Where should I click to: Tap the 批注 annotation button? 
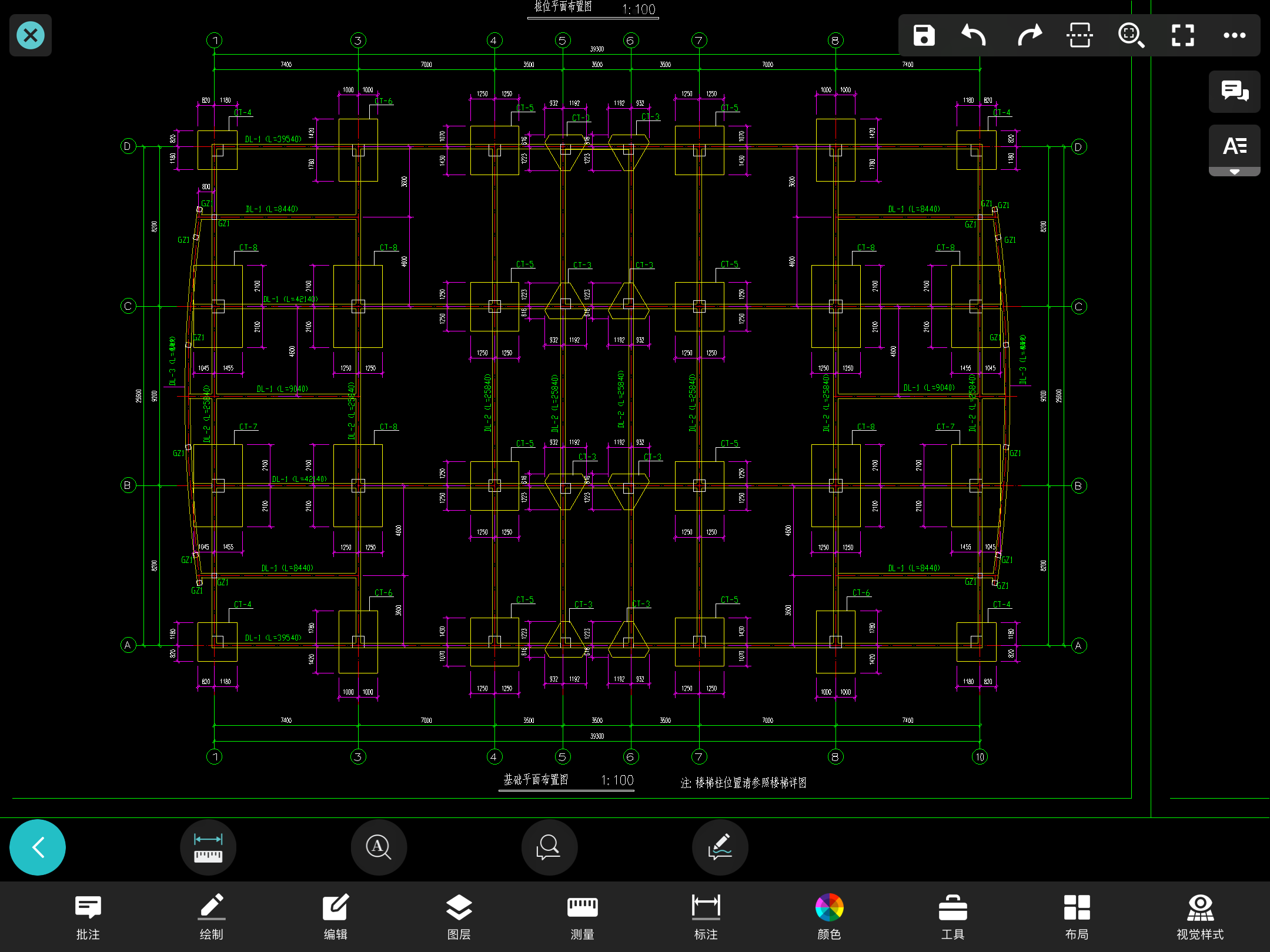pos(88,917)
